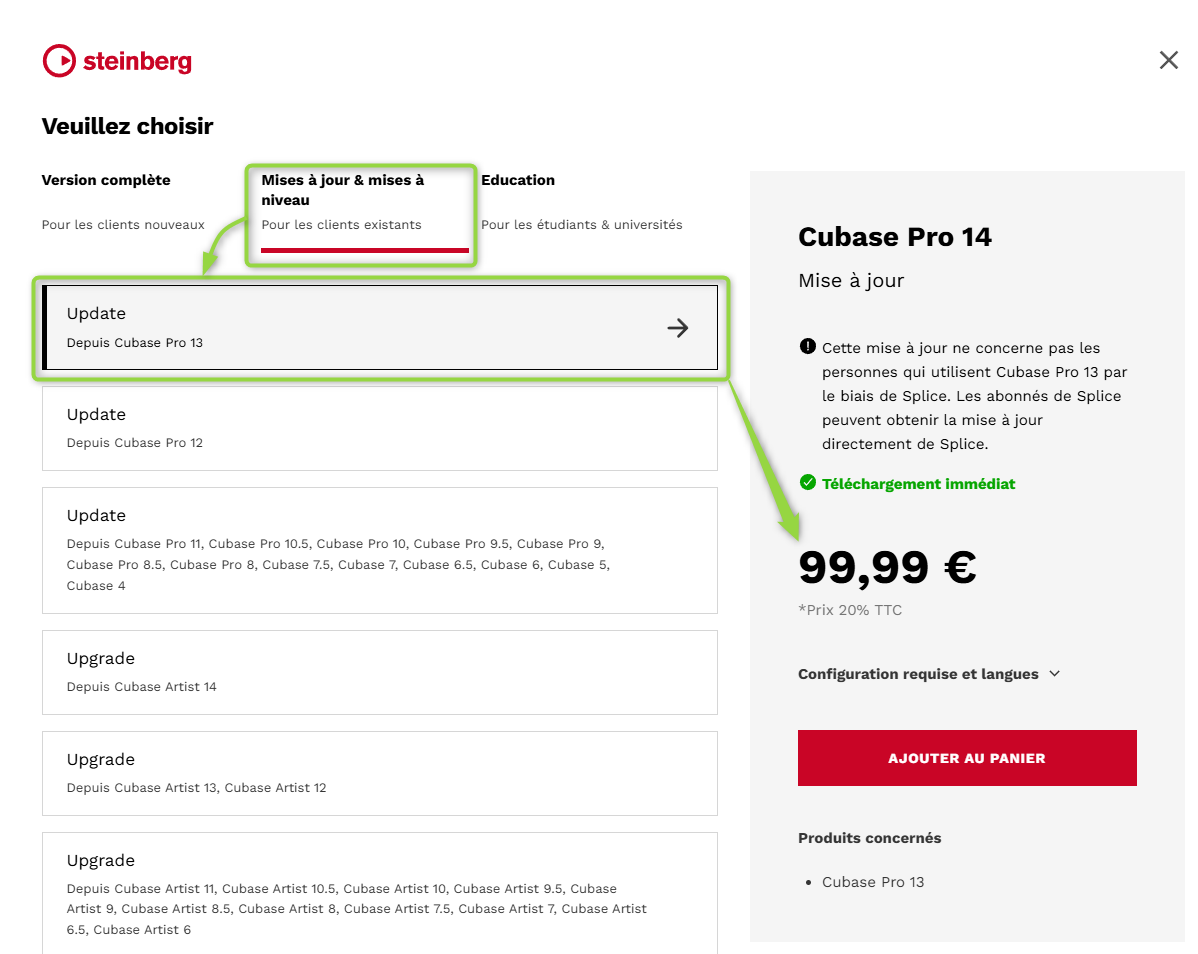Choose Upgrade depuis Cubase Artist 13, Artist 12
The width and height of the screenshot is (1198, 954).
coord(380,773)
